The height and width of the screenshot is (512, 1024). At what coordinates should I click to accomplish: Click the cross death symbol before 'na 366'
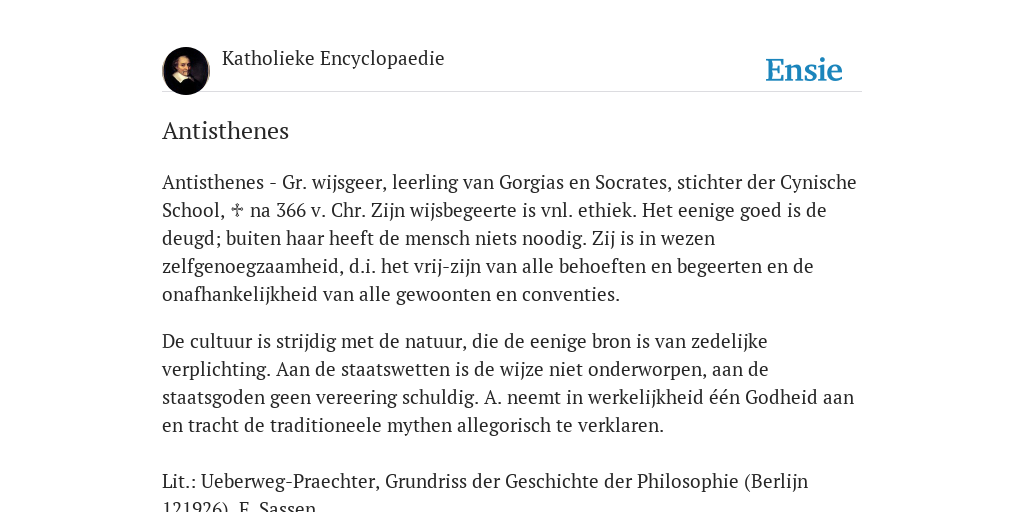tap(238, 210)
